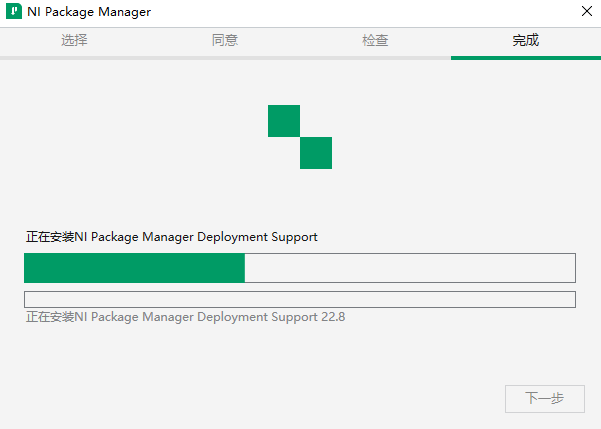Click the green filled part of main progress bar
601x429 pixels.
pyautogui.click(x=134, y=268)
